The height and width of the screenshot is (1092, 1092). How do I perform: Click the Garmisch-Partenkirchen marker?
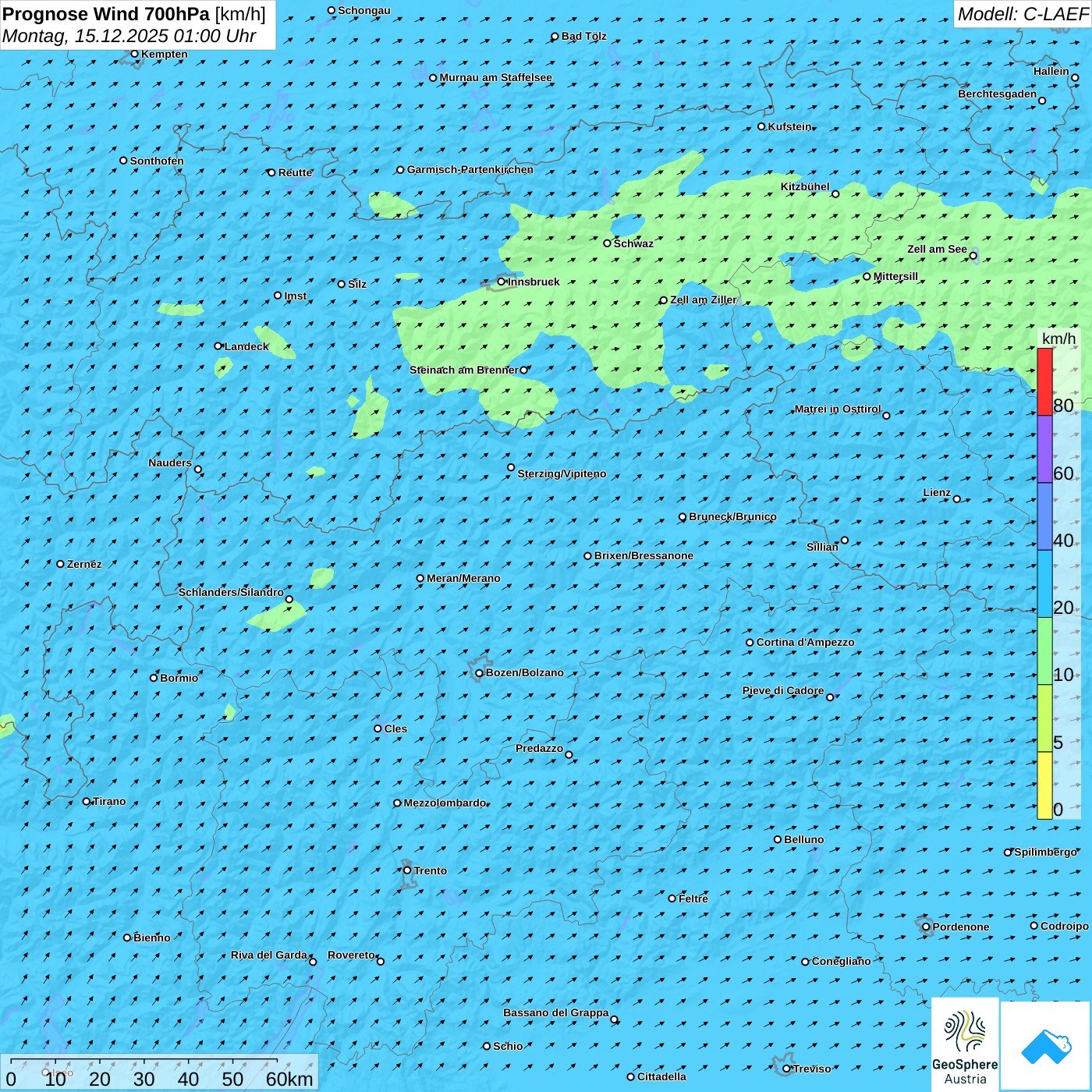(x=400, y=170)
